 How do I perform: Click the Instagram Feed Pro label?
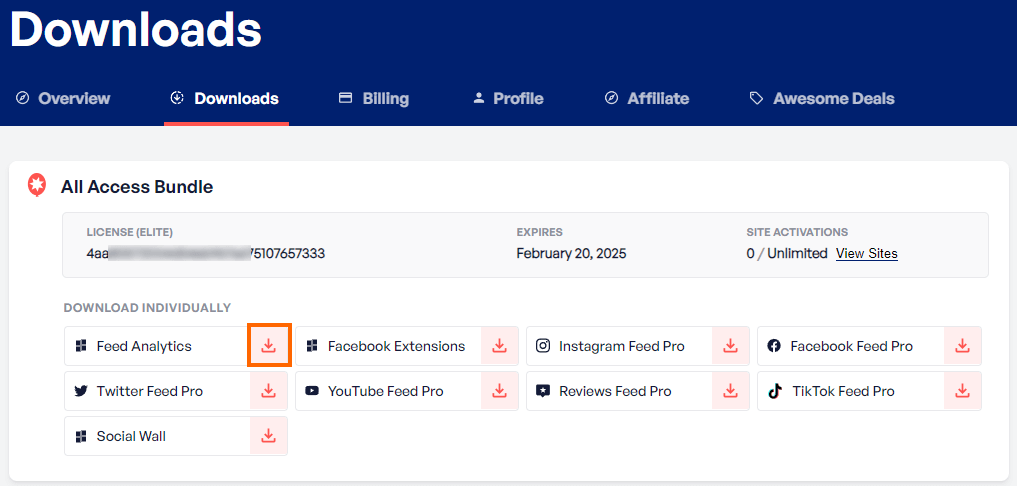pyautogui.click(x=621, y=346)
